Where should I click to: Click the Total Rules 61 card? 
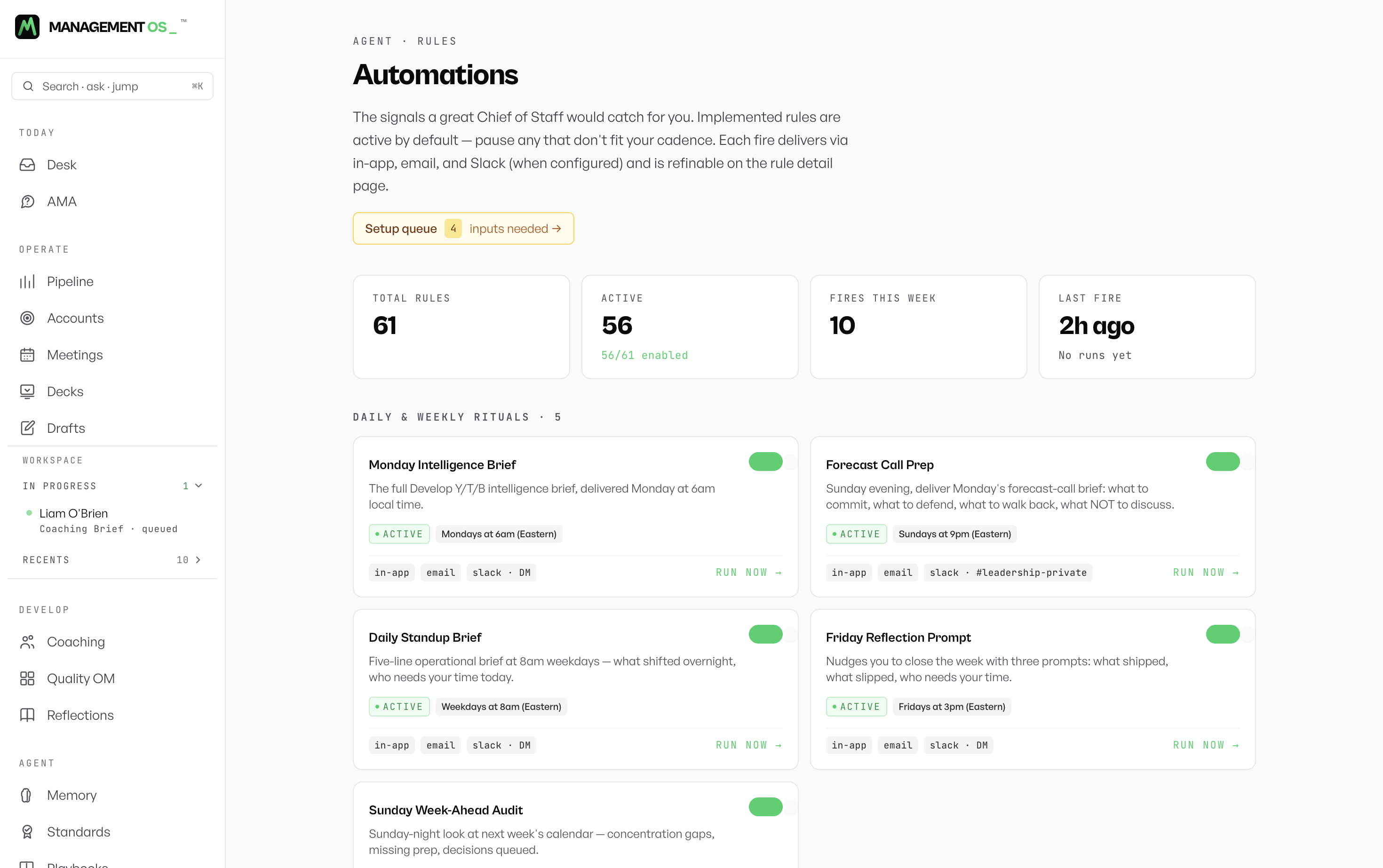click(461, 326)
